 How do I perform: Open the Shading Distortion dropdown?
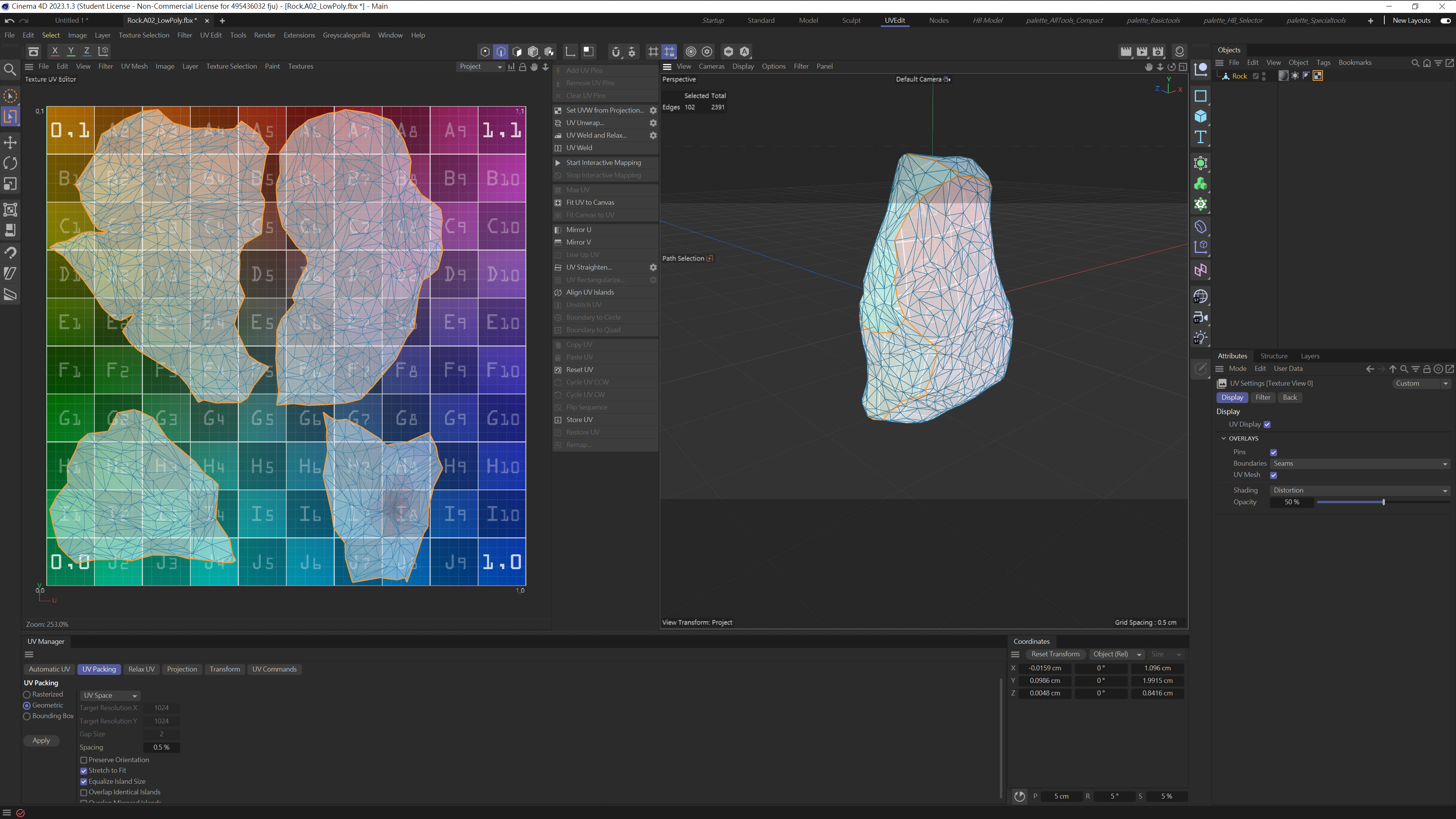point(1359,490)
